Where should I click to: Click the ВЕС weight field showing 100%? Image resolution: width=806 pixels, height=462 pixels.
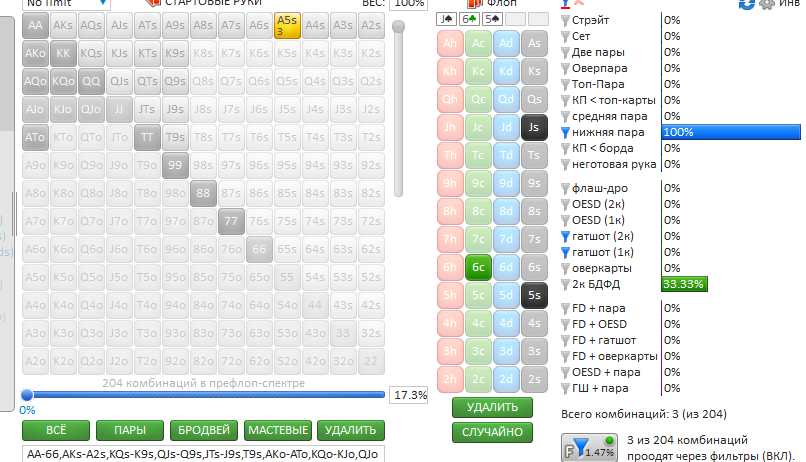pos(409,4)
